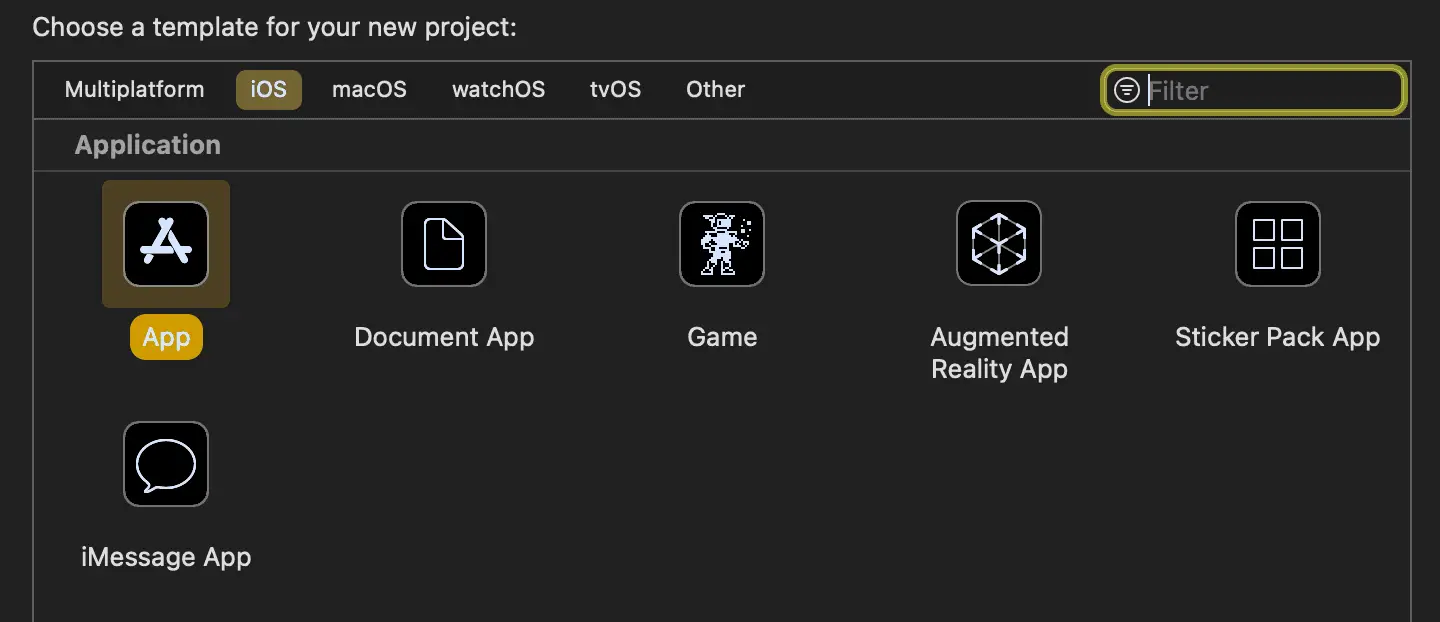
Task: Click the "Augmented Reality App" label
Action: 999,353
